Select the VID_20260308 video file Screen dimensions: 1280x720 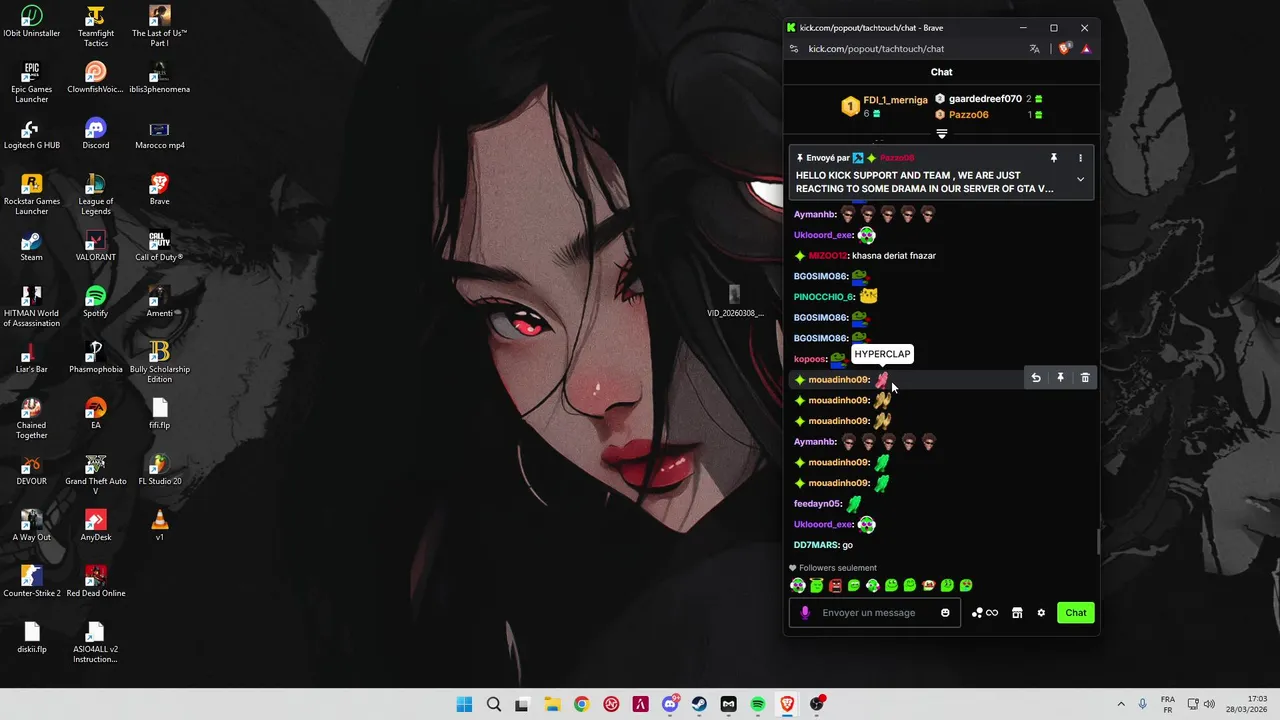coord(735,302)
